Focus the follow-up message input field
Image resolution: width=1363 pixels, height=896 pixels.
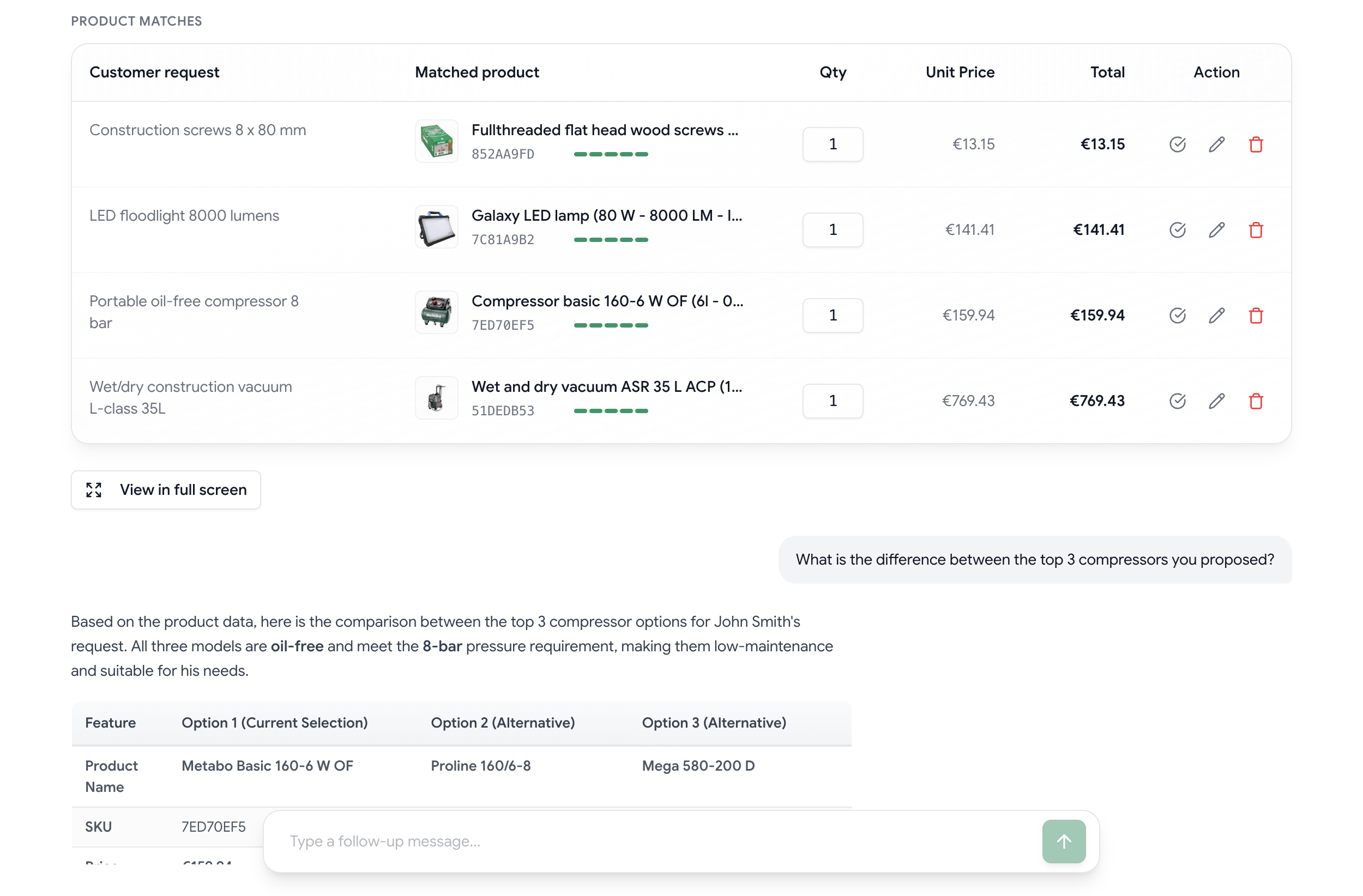(653, 841)
